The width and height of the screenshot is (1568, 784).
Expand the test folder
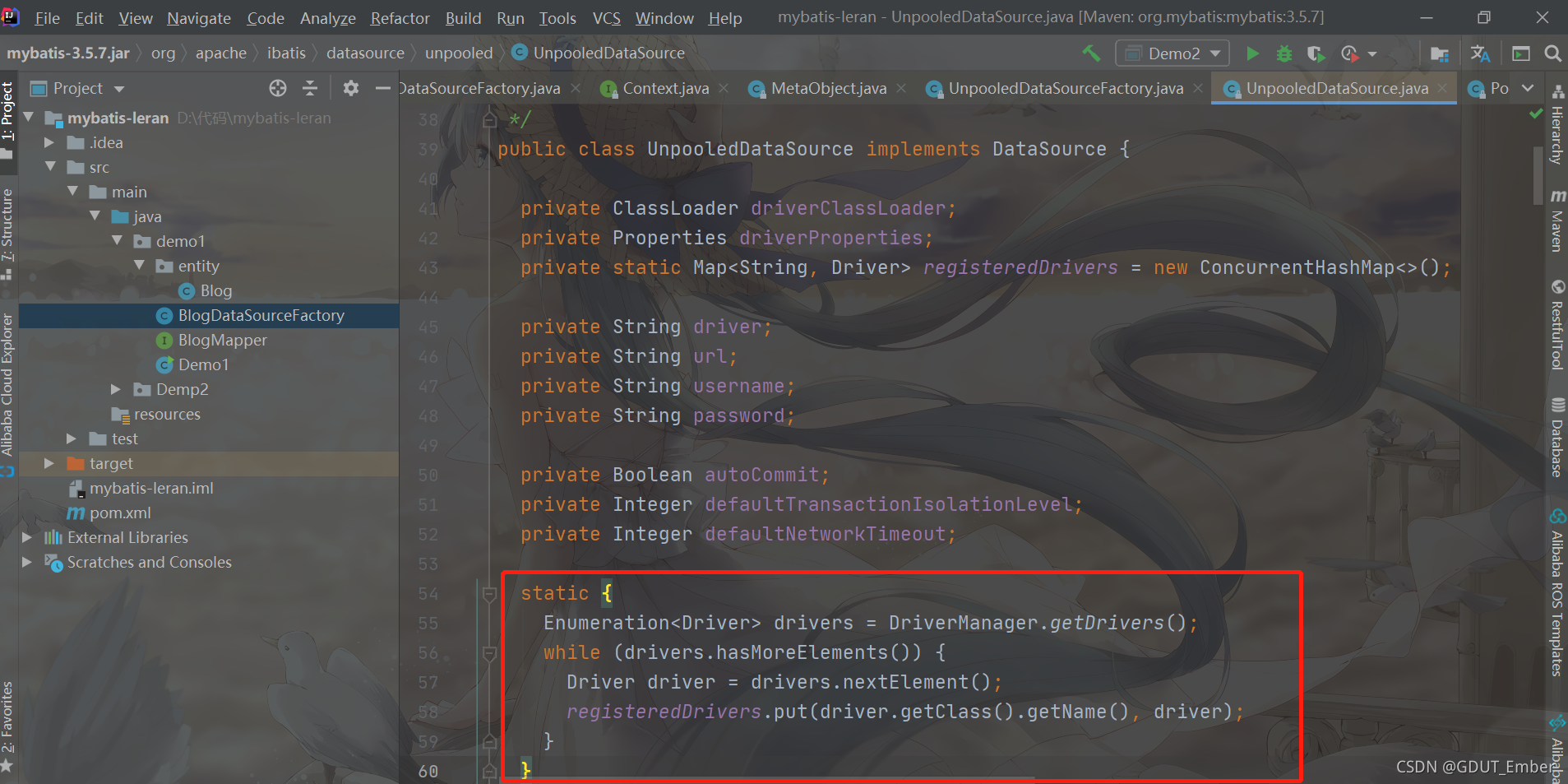tap(72, 438)
